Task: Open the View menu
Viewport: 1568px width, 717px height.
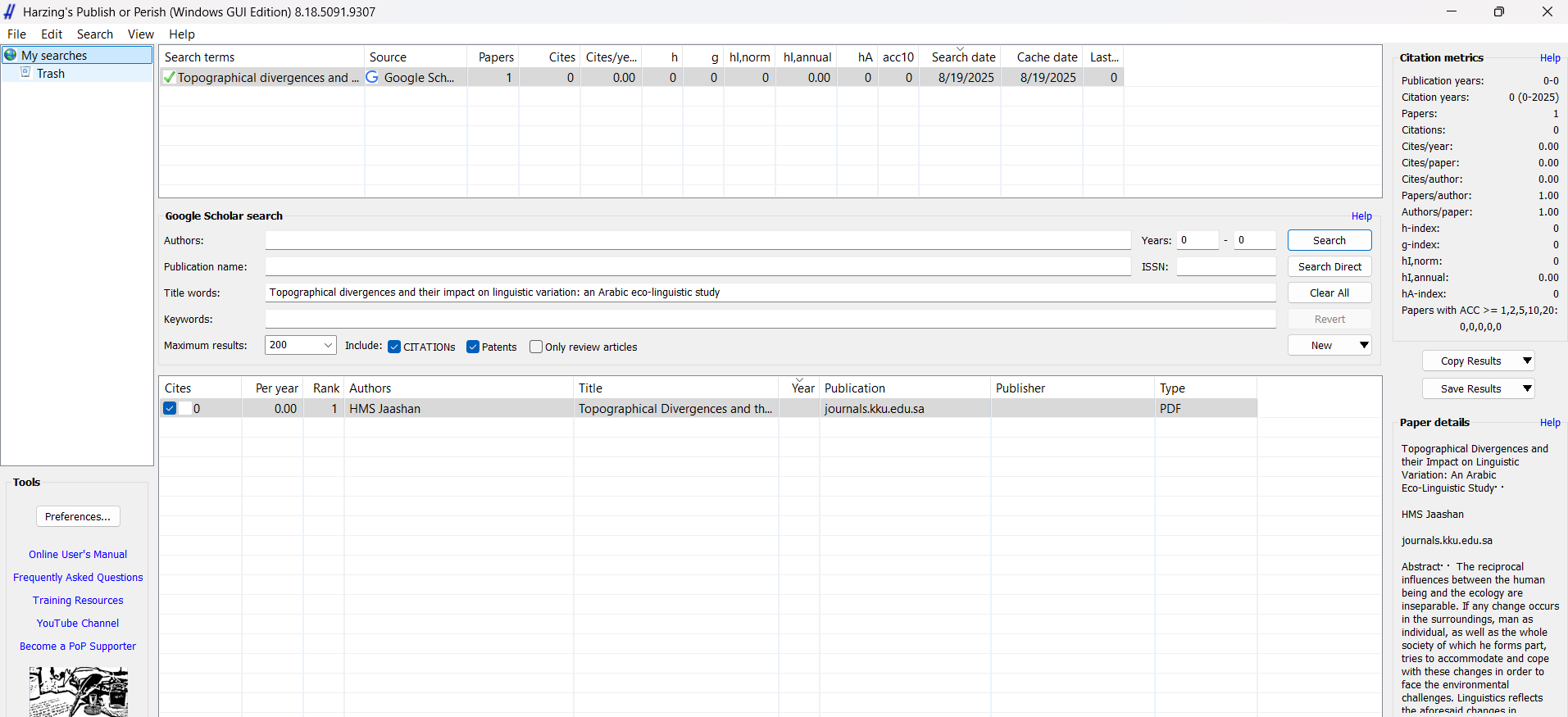Action: [x=141, y=34]
